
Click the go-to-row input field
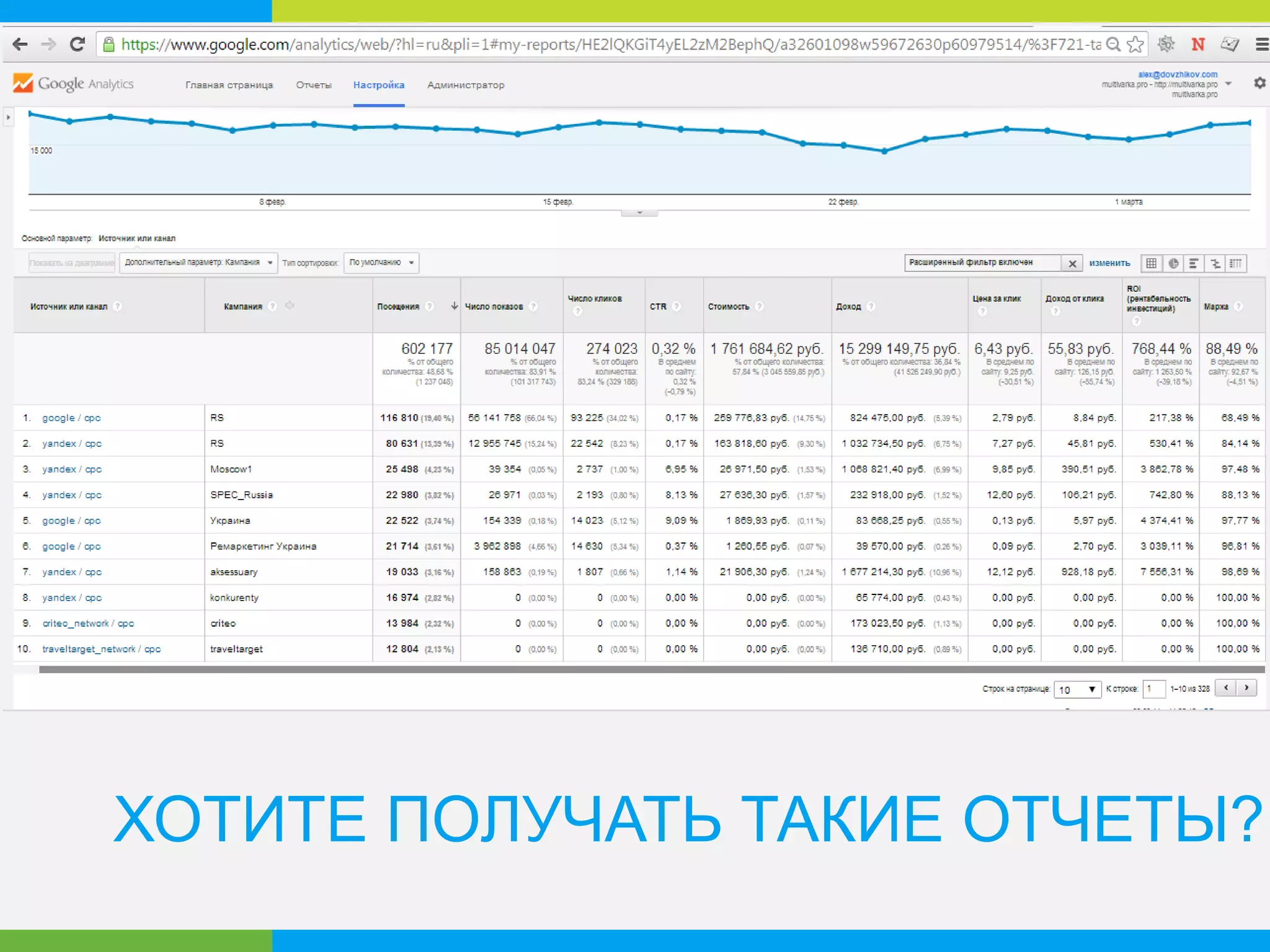pyautogui.click(x=1153, y=689)
